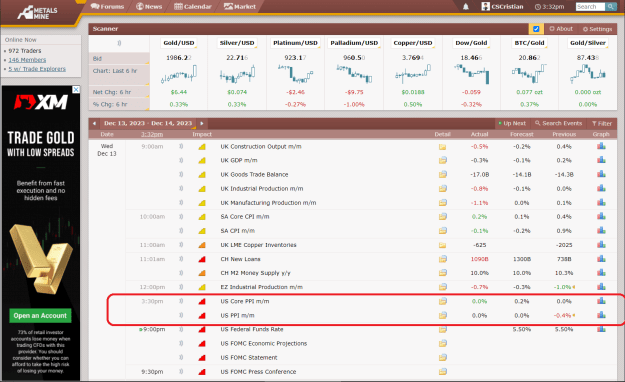Open the Scanner About link
The image size is (625, 382).
click(561, 29)
